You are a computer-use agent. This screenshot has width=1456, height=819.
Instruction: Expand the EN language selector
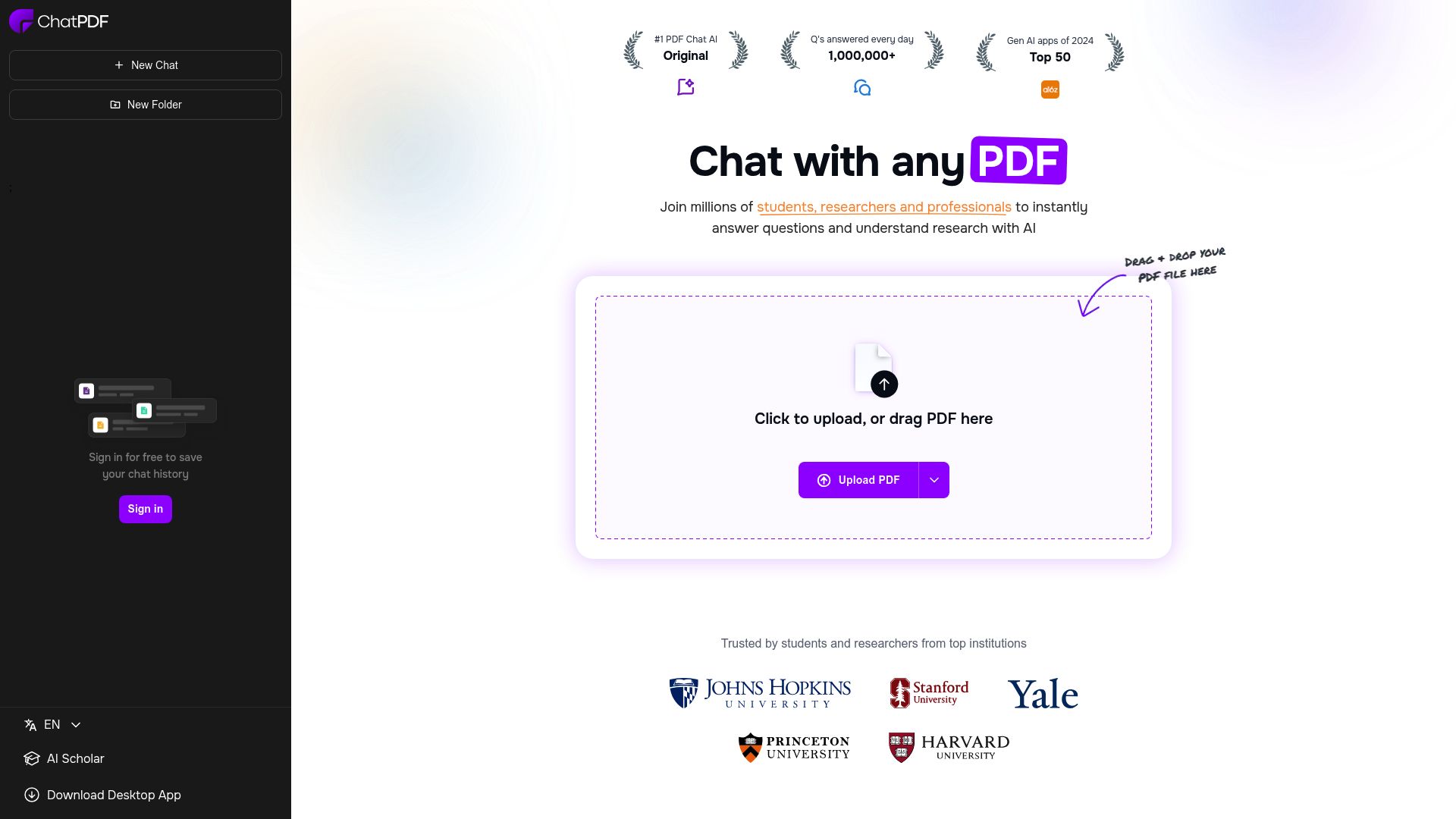pyautogui.click(x=52, y=724)
